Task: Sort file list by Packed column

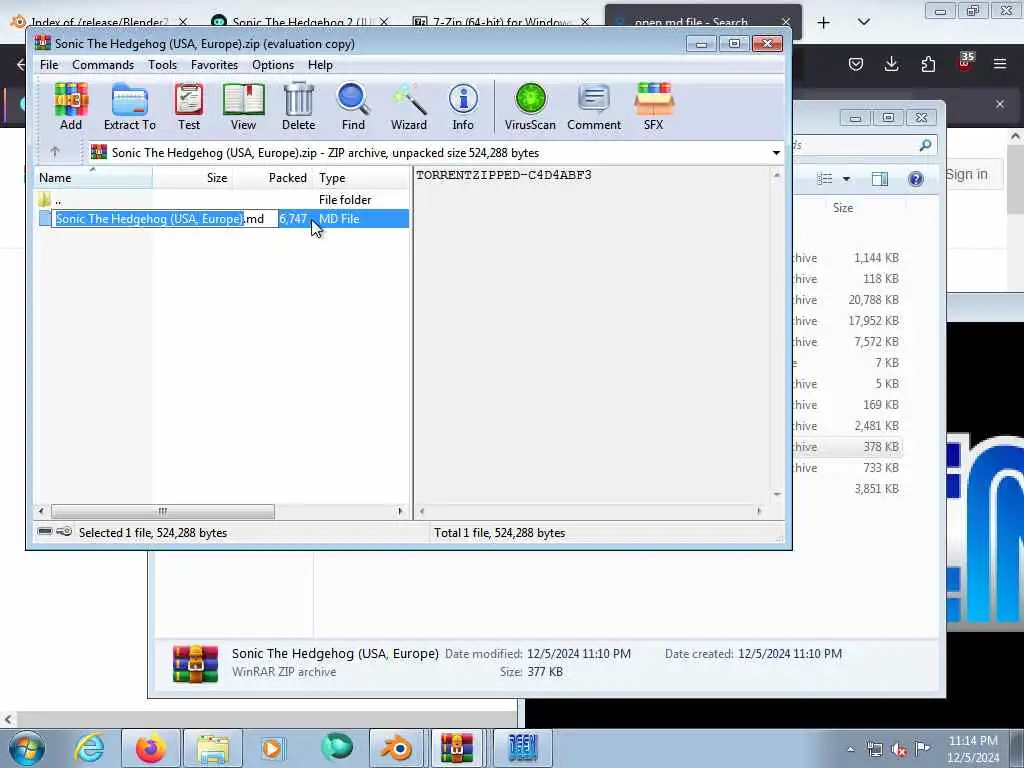Action: [273, 178]
